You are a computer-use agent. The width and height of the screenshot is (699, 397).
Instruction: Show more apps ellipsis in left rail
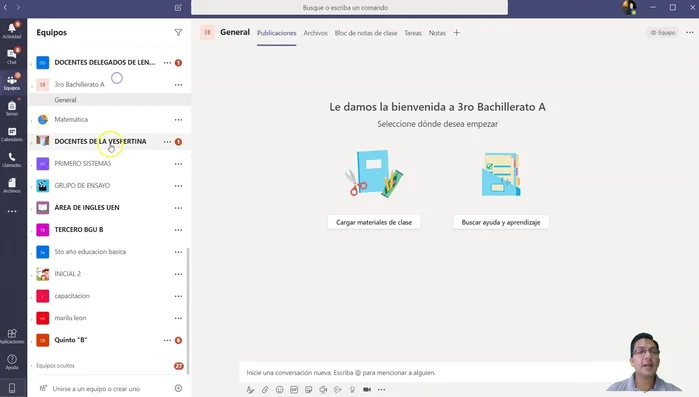tap(12, 211)
